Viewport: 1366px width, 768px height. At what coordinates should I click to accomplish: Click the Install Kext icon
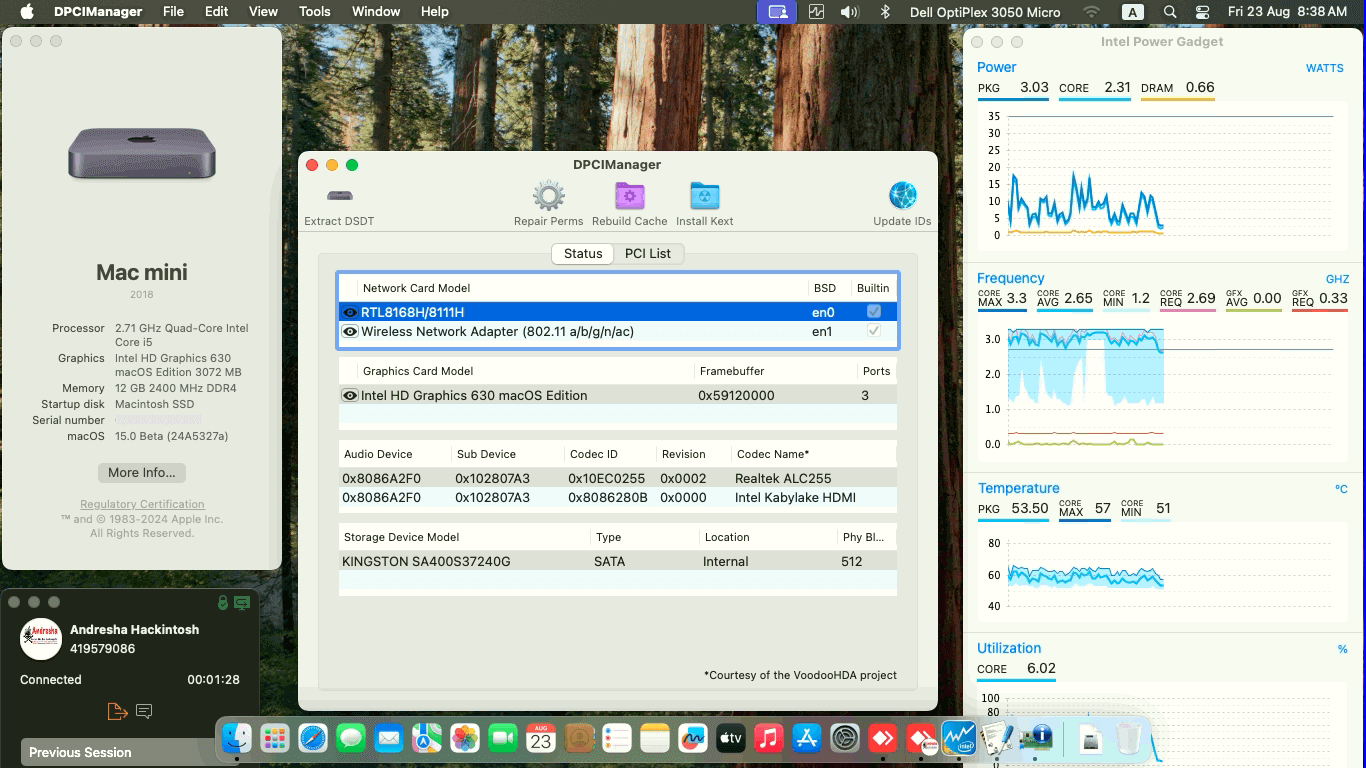click(x=704, y=197)
